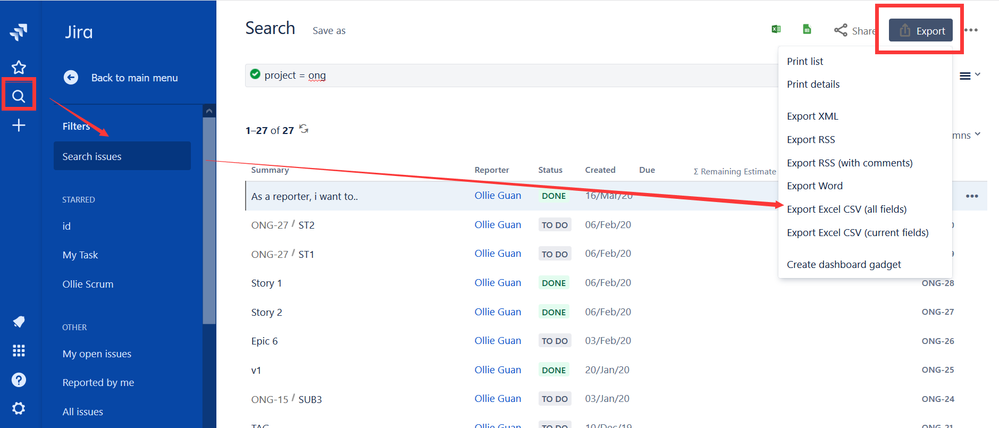Choose Export Excel CSV (current fields)
The width and height of the screenshot is (999, 428).
pyautogui.click(x=858, y=232)
